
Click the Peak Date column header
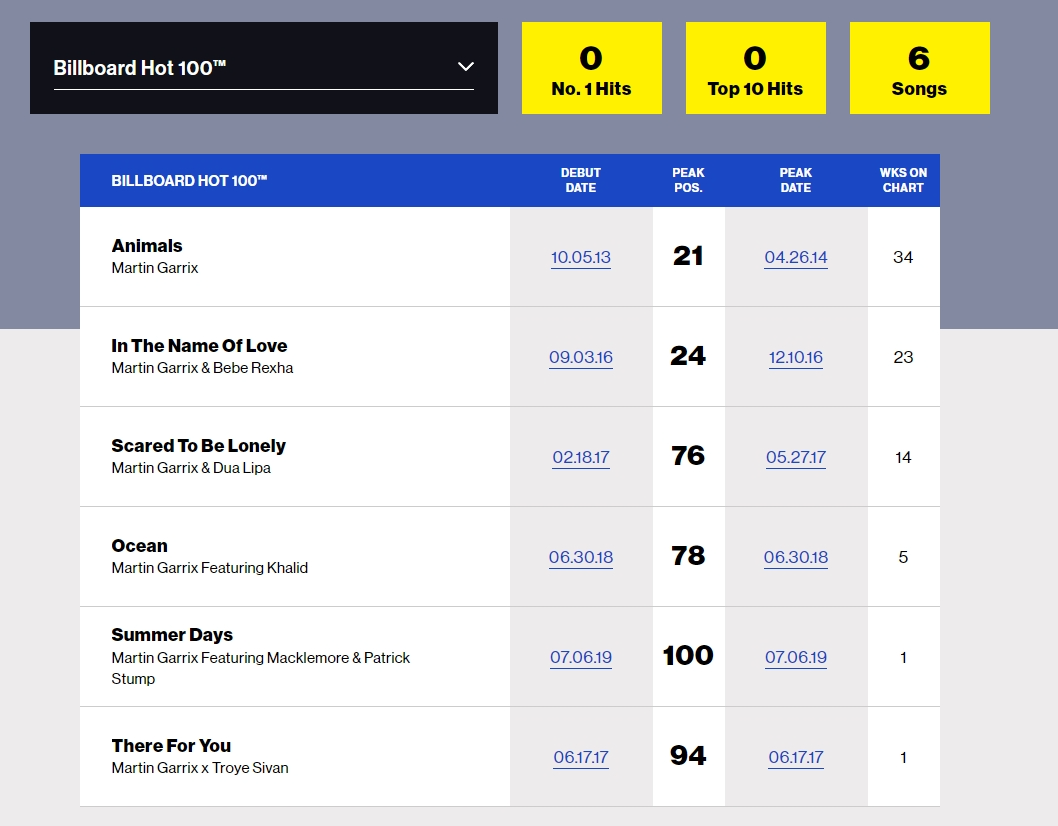796,180
